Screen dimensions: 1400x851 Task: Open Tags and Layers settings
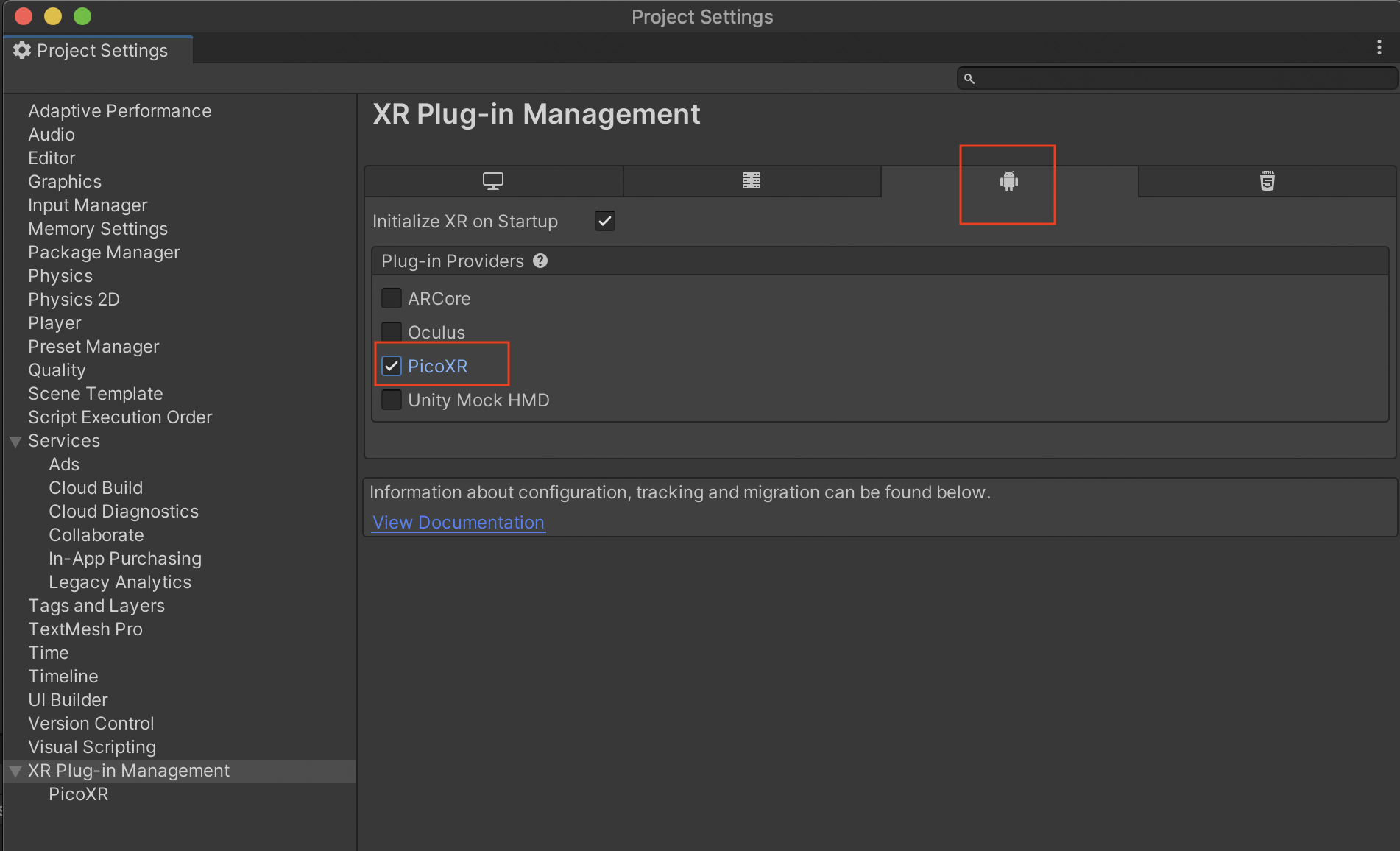96,606
